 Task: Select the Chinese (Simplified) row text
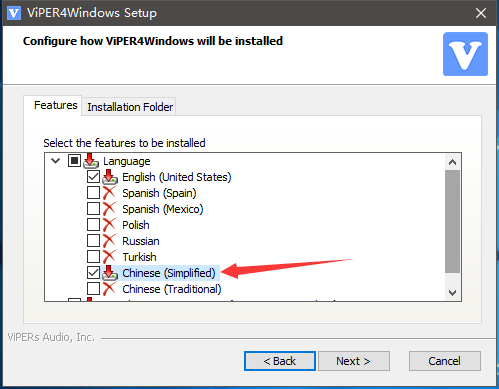(x=169, y=273)
